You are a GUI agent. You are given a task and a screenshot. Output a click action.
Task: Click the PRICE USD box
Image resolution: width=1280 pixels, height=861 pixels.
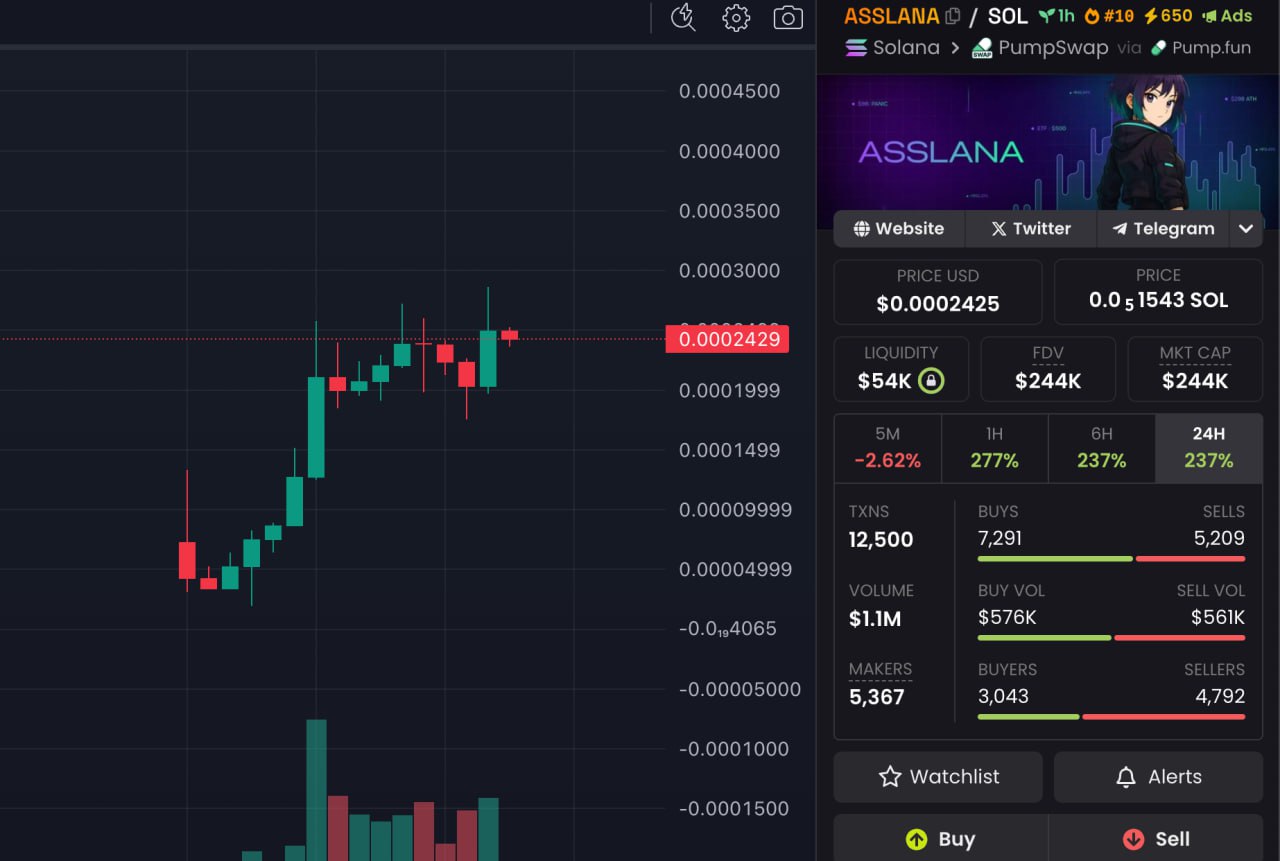[938, 292]
